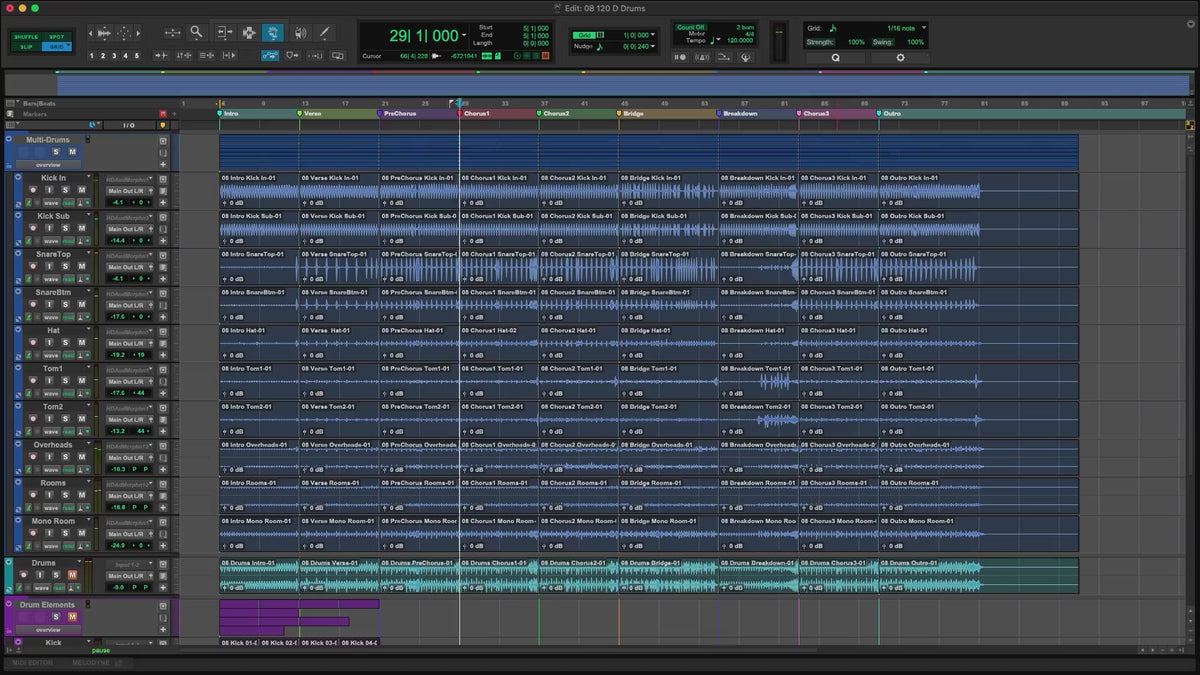Screen dimensions: 1200x675
Task: Select the Zoomer magnifying glass tool
Action: (197, 33)
